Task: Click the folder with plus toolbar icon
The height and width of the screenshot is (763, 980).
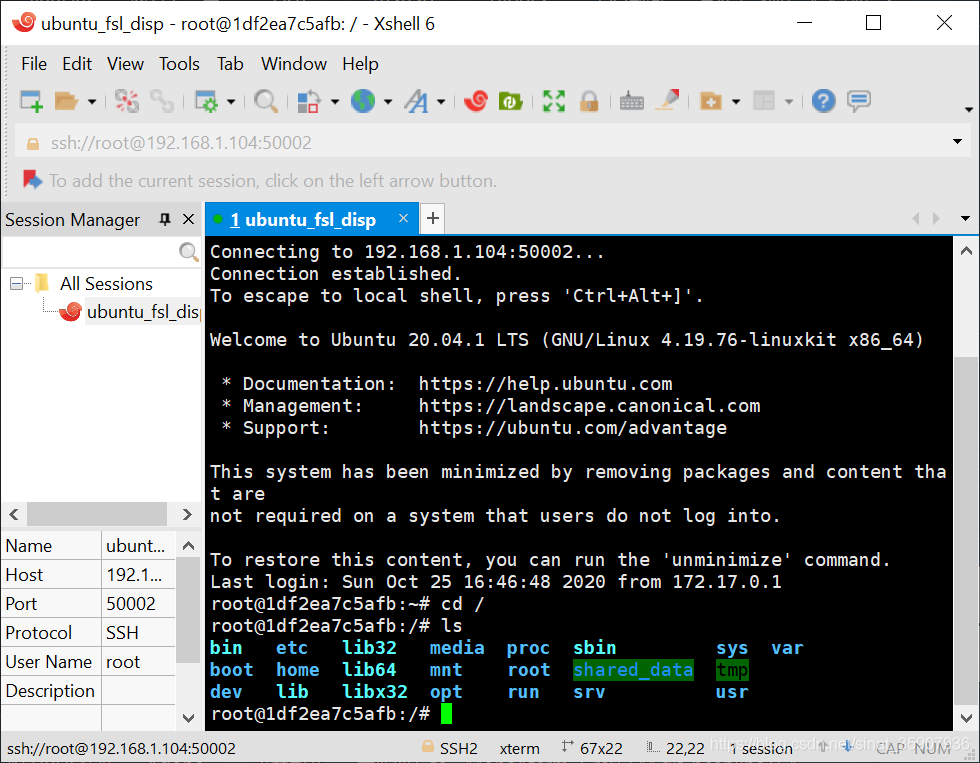Action: pyautogui.click(x=711, y=101)
